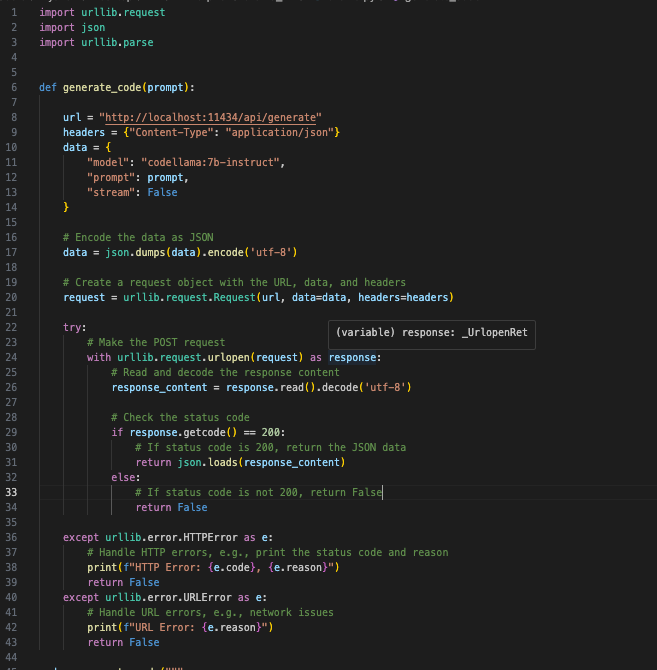Click the "# If status code is 200" comment
This screenshot has width=657, height=670.
[x=270, y=447]
